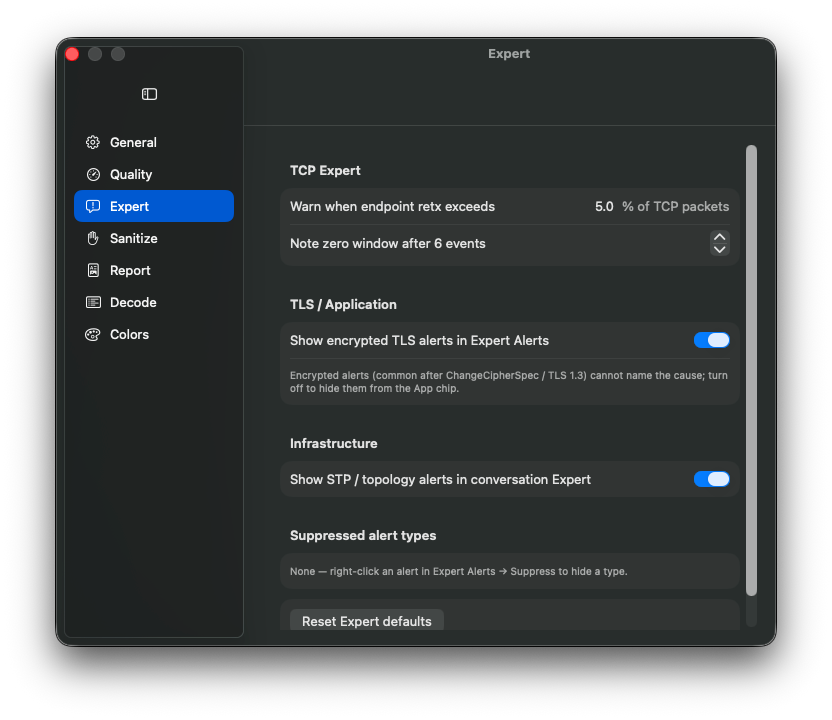
Task: Close the preferences window
Action: click(72, 54)
